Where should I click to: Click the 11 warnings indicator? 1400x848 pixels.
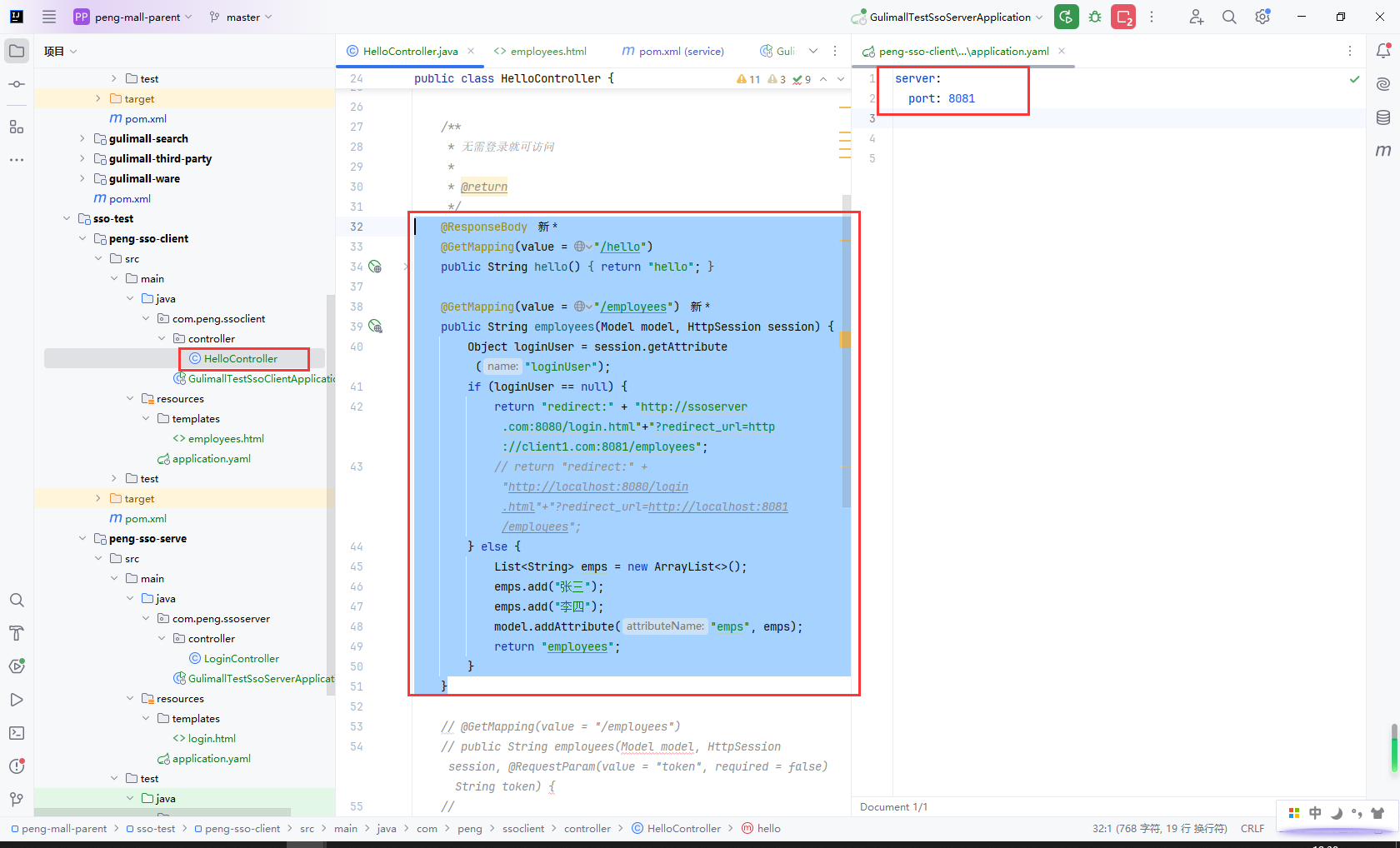click(x=748, y=79)
